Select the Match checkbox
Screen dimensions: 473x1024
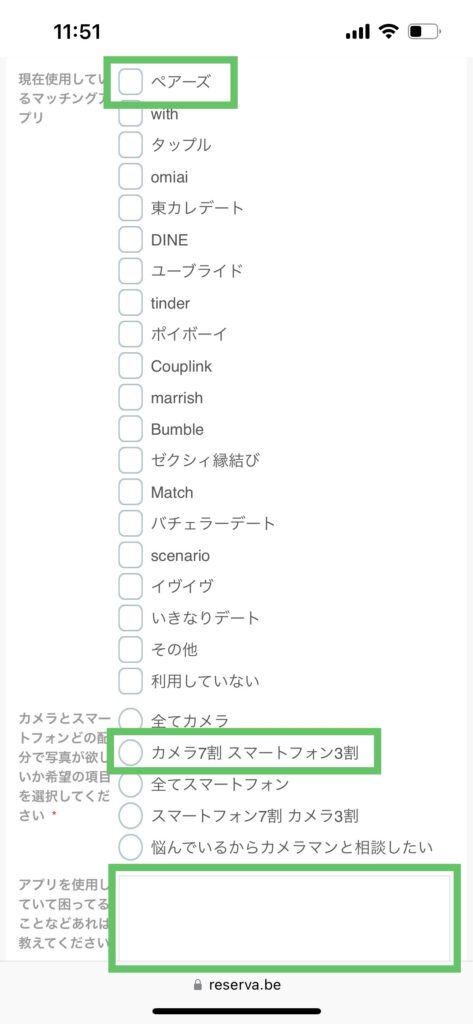coord(131,492)
